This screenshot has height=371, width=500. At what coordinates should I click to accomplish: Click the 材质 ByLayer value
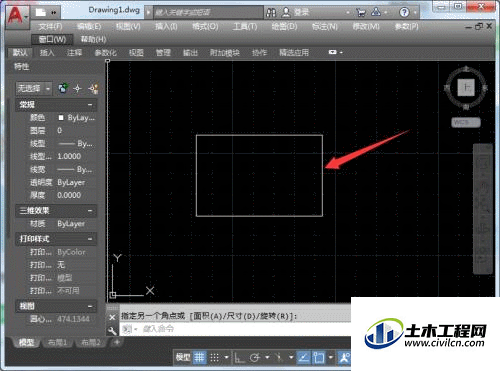click(x=71, y=224)
